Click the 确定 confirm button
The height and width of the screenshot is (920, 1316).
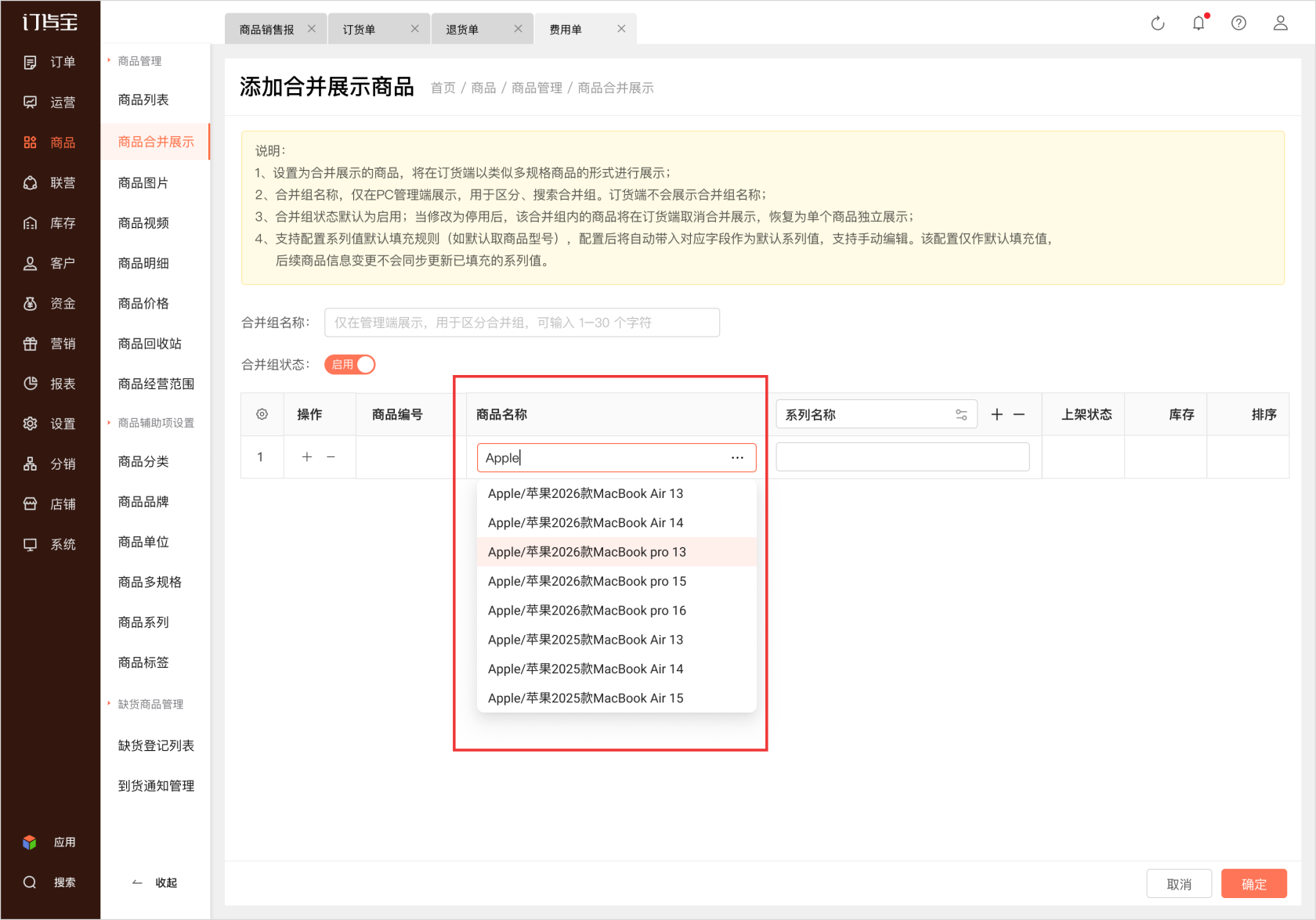(1254, 883)
